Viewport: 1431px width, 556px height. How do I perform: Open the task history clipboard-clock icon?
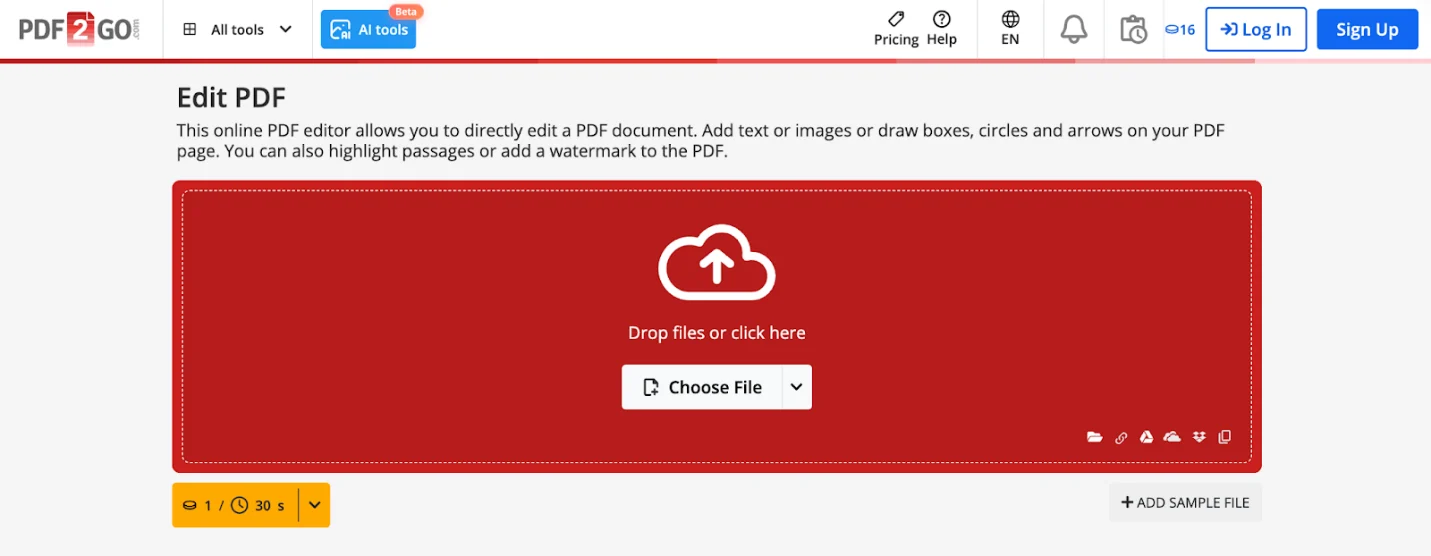pyautogui.click(x=1133, y=29)
